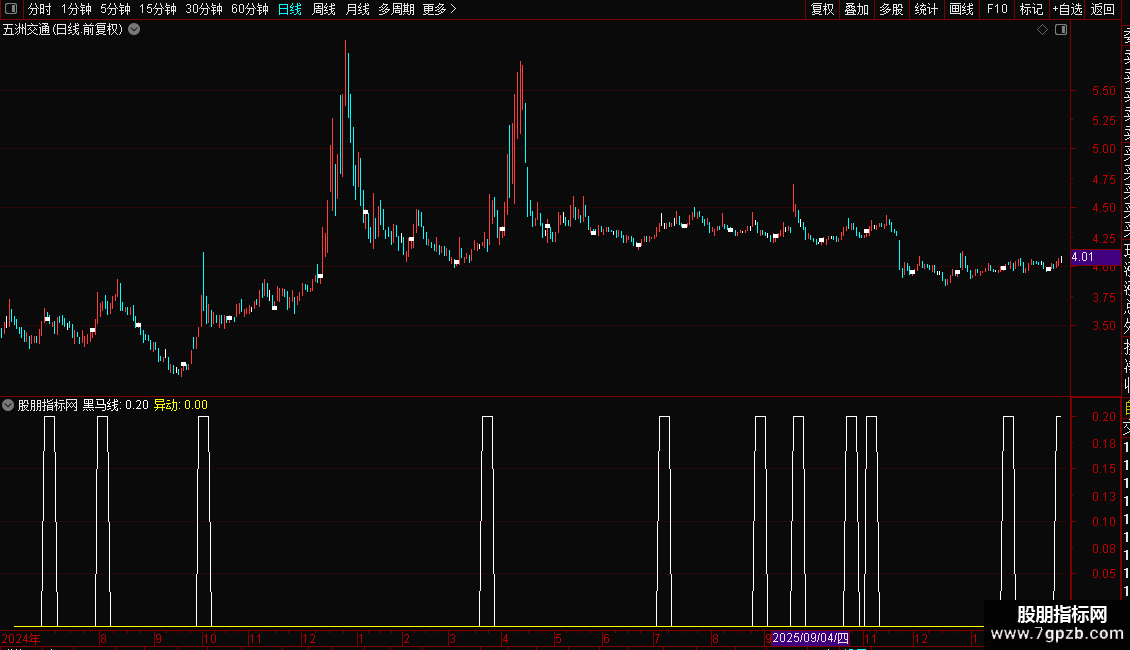Click the 0.05 indicator axis label

click(1103, 574)
